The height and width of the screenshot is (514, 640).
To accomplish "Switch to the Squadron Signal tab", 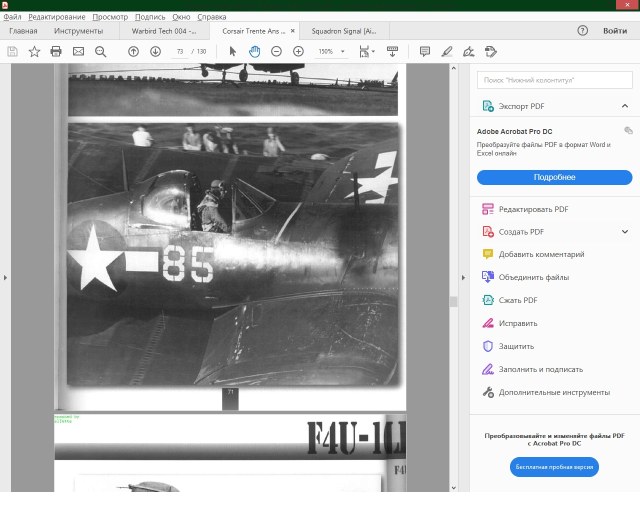I will (x=342, y=31).
